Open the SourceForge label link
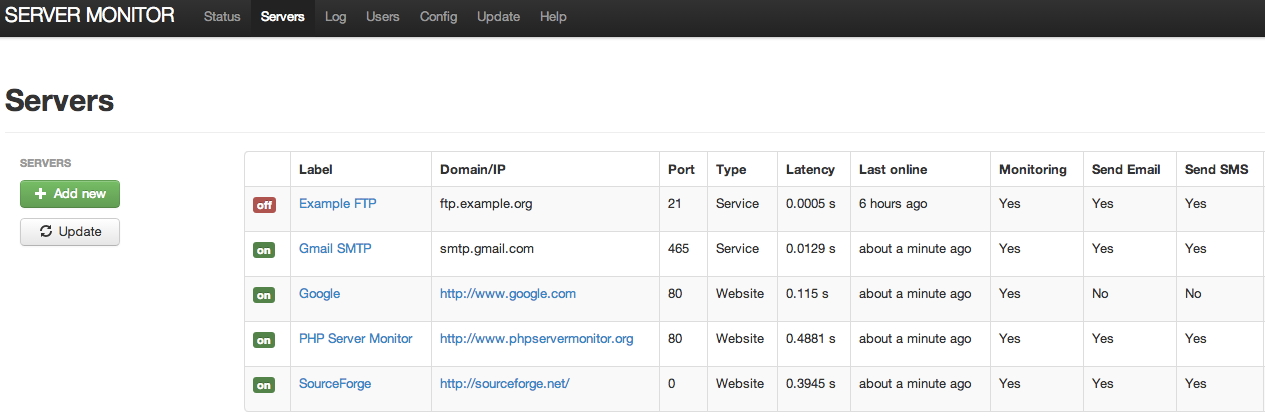This screenshot has height=418, width=1265. pos(333,383)
